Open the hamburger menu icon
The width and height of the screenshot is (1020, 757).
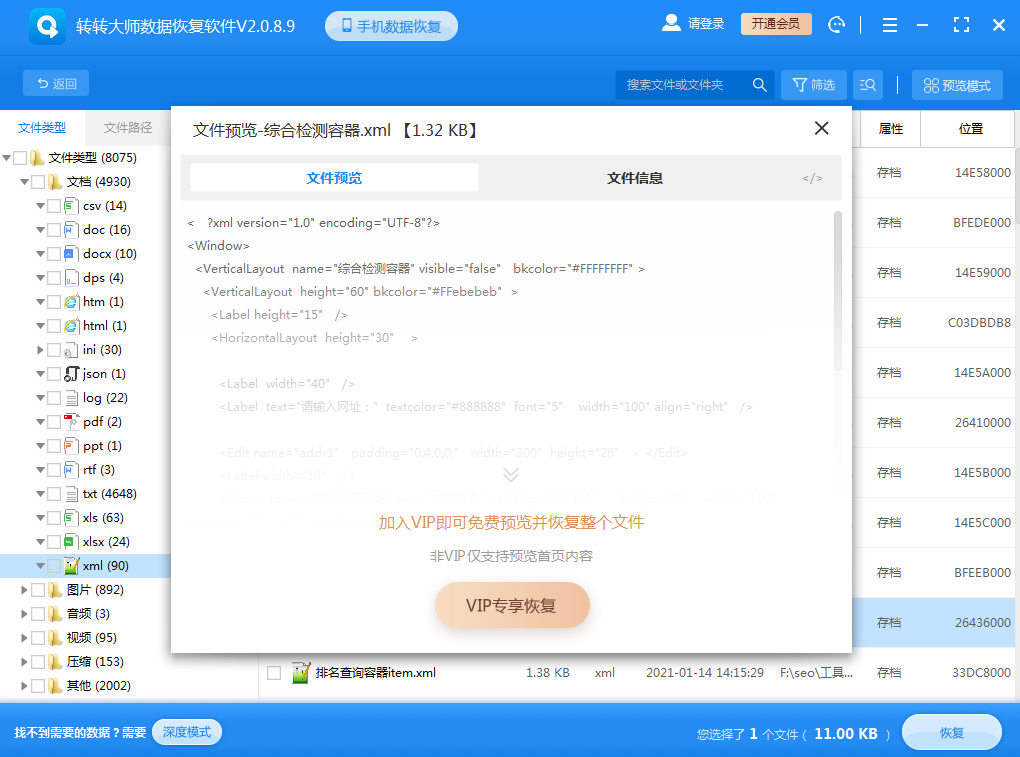(889, 25)
